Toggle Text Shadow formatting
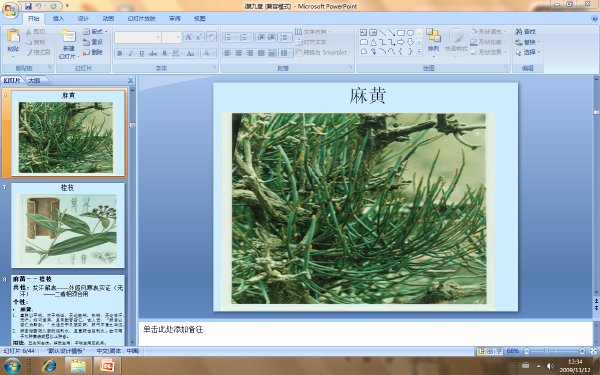600x375 pixels. pos(165,54)
